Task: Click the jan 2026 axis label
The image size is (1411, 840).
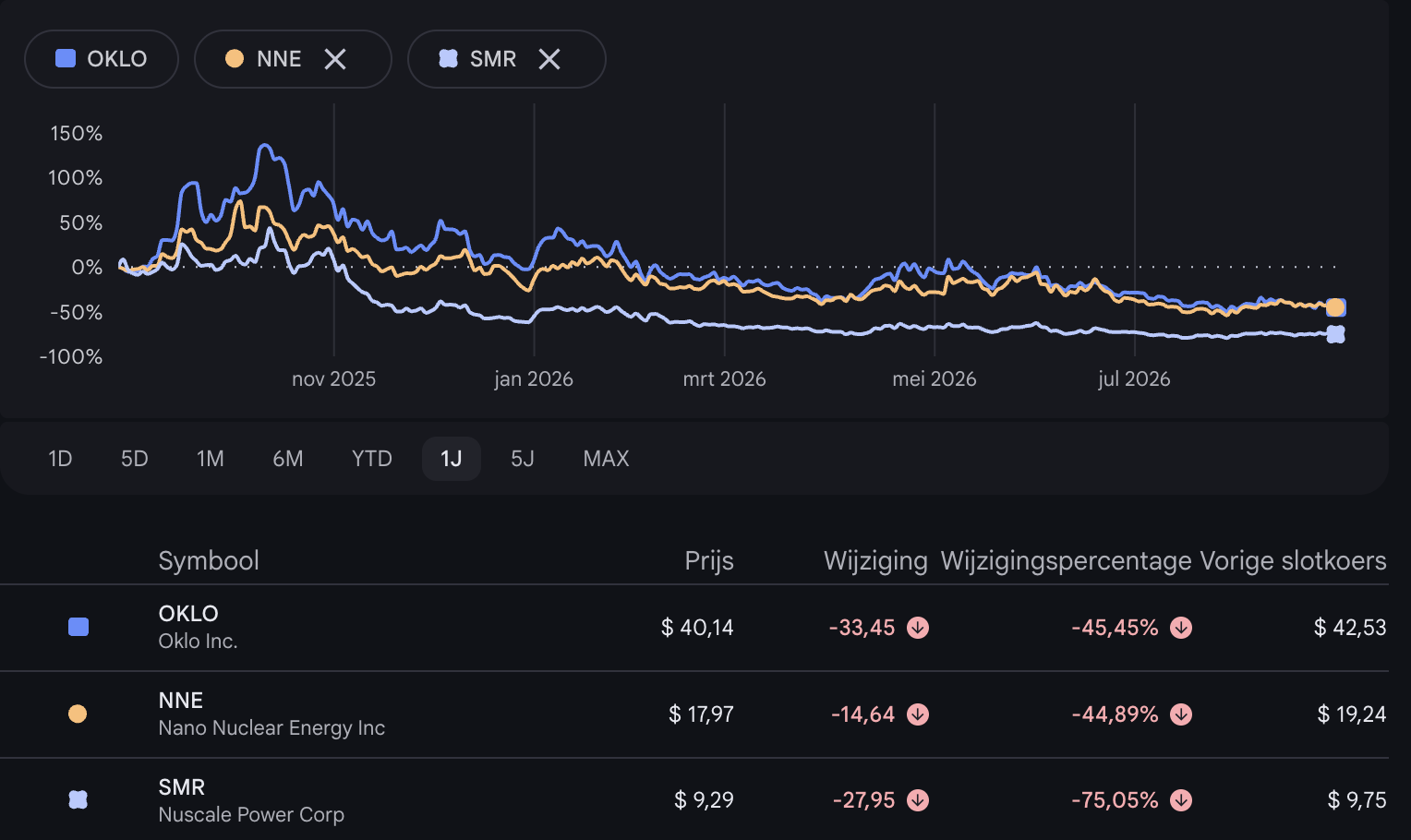Action: (534, 379)
